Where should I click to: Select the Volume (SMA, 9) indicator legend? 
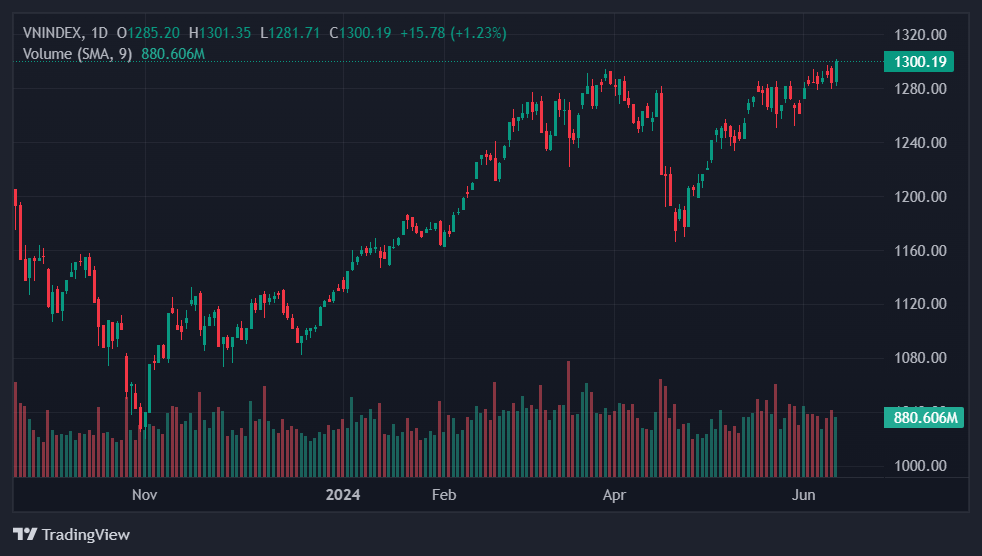(x=77, y=53)
